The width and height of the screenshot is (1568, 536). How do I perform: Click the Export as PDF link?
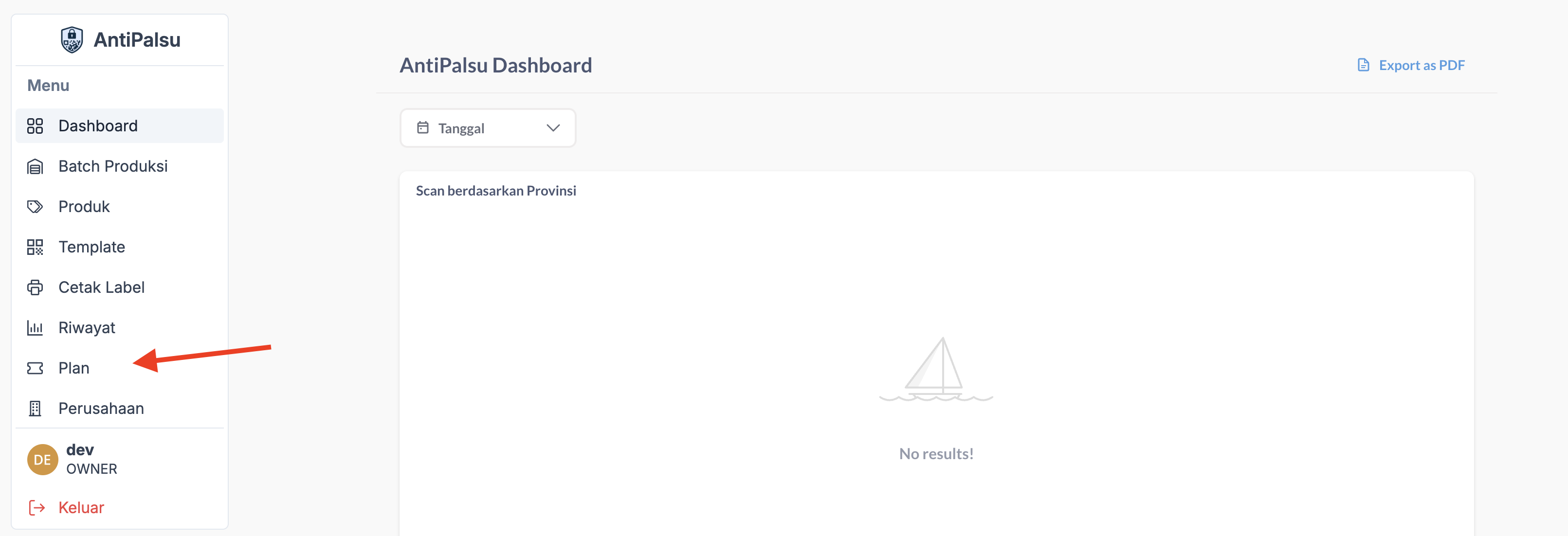pos(1422,65)
